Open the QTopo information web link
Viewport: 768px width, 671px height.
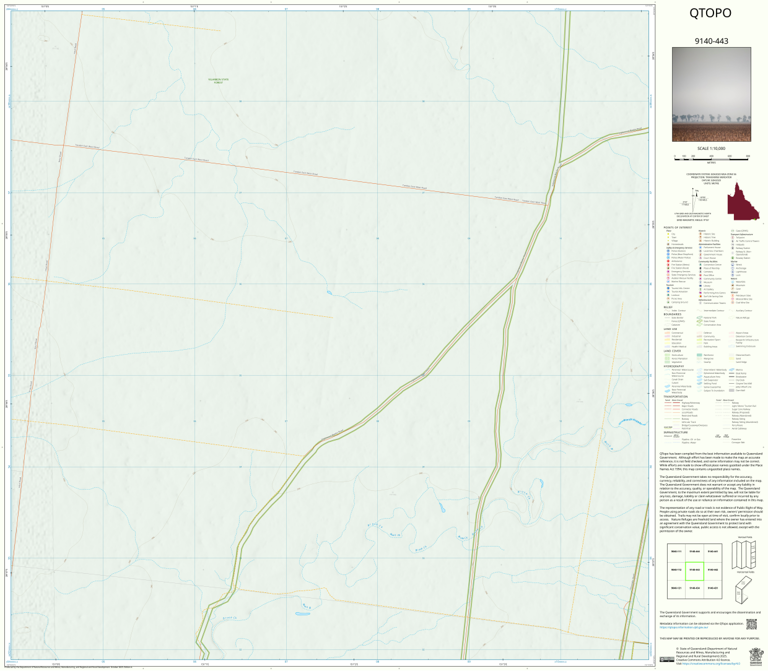[x=684, y=627]
